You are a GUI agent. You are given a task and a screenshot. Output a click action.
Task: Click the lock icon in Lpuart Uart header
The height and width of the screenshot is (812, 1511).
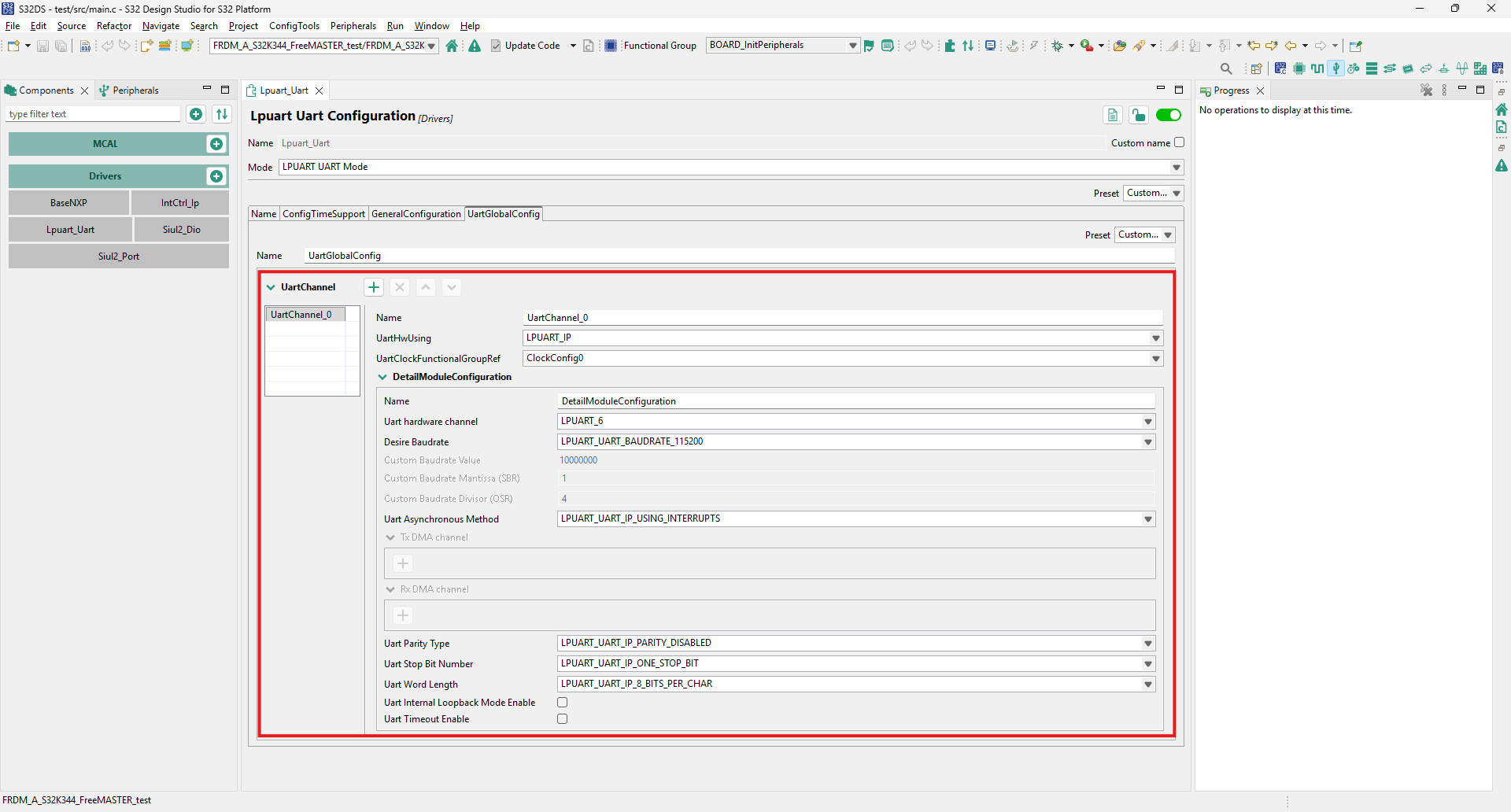[1139, 116]
